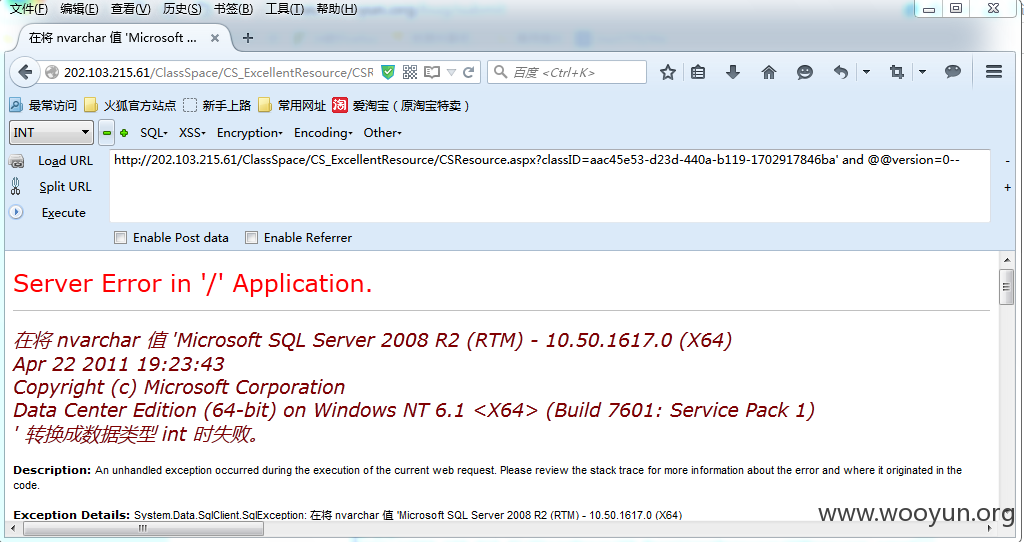Expand the Encryption dropdown menu
The height and width of the screenshot is (542, 1024).
point(249,133)
